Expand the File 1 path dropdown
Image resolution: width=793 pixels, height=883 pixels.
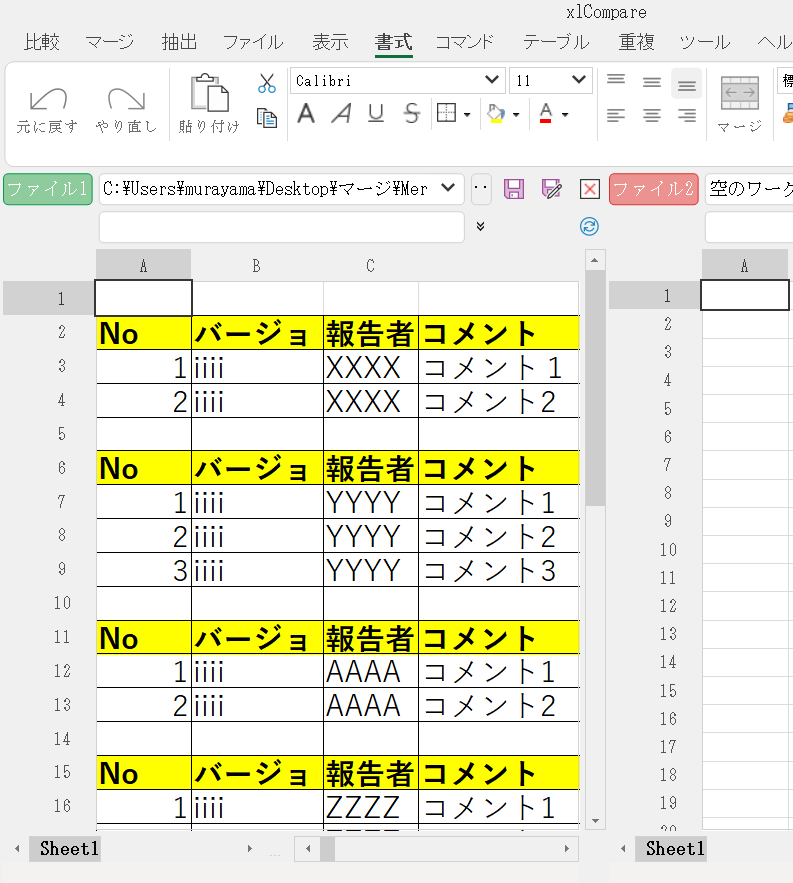[449, 188]
